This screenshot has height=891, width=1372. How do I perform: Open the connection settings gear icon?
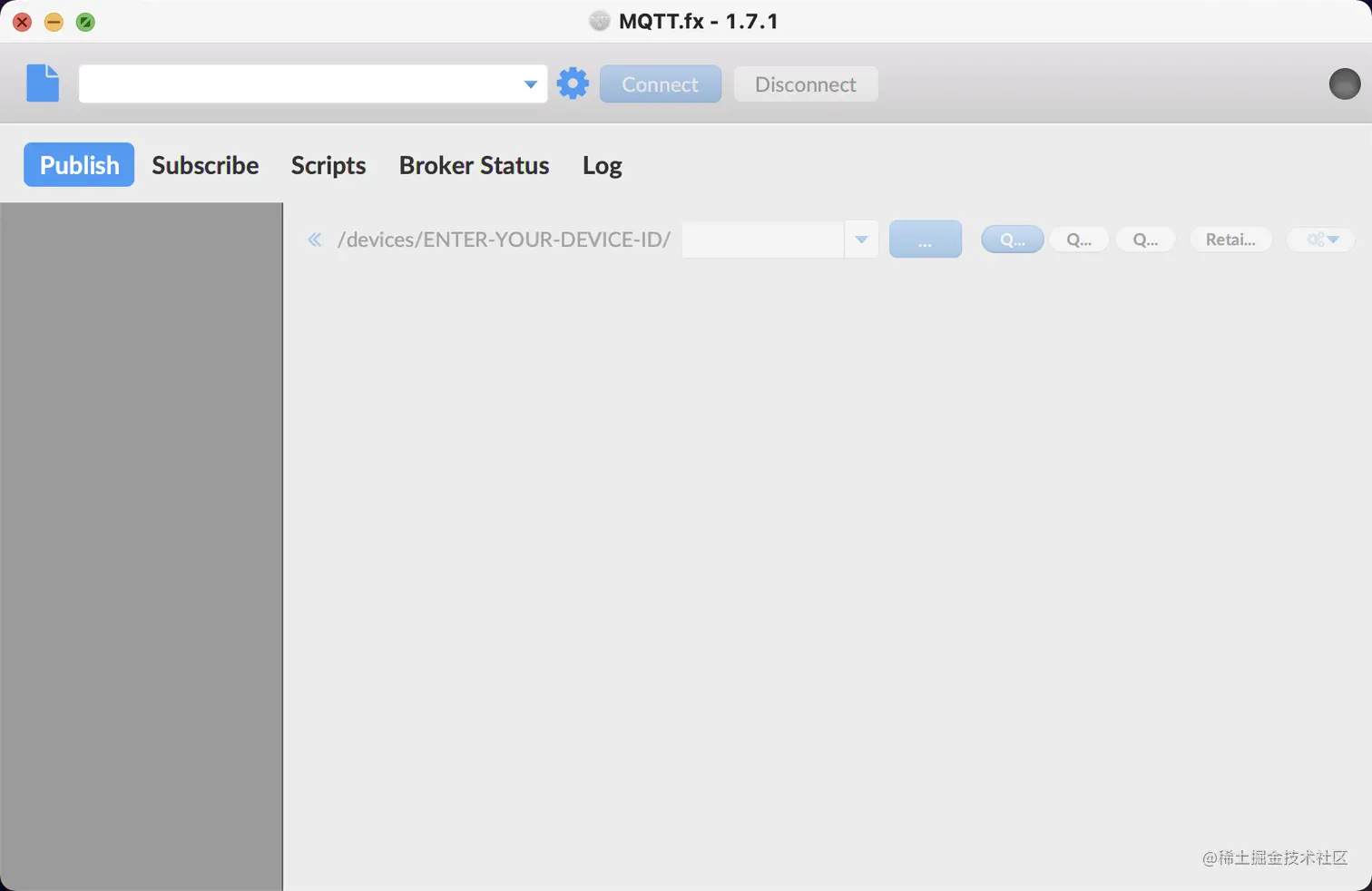(573, 83)
